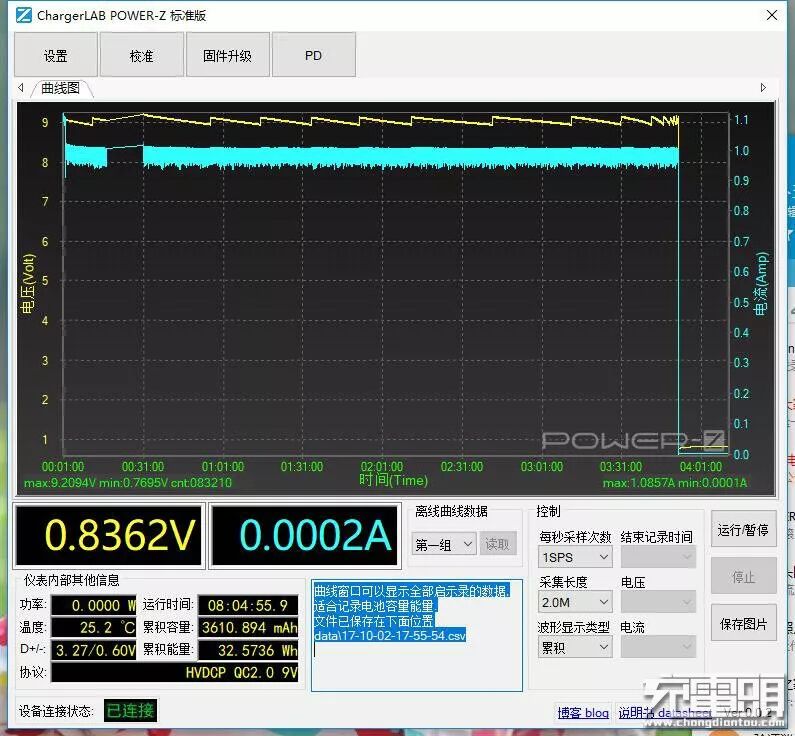Open the 累积 waveform display type dropdown

coord(574,647)
